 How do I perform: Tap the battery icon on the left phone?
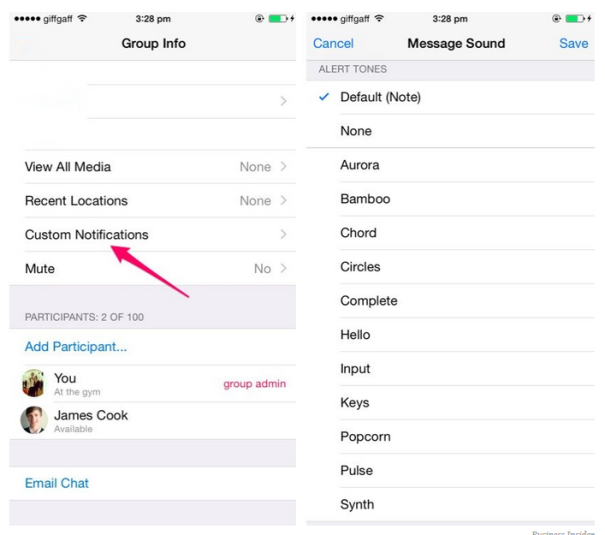click(x=278, y=18)
